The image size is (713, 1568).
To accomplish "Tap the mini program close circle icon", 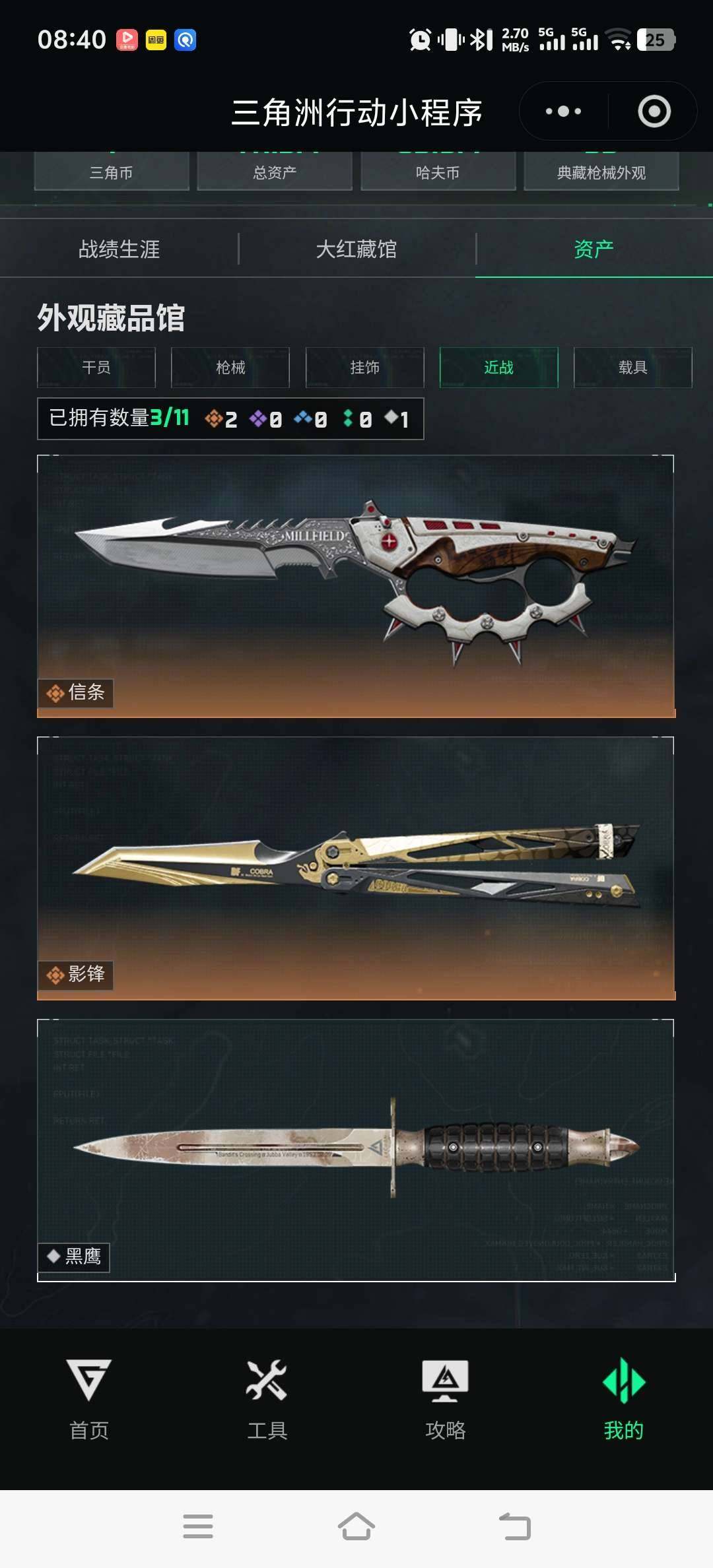I will pyautogui.click(x=654, y=112).
